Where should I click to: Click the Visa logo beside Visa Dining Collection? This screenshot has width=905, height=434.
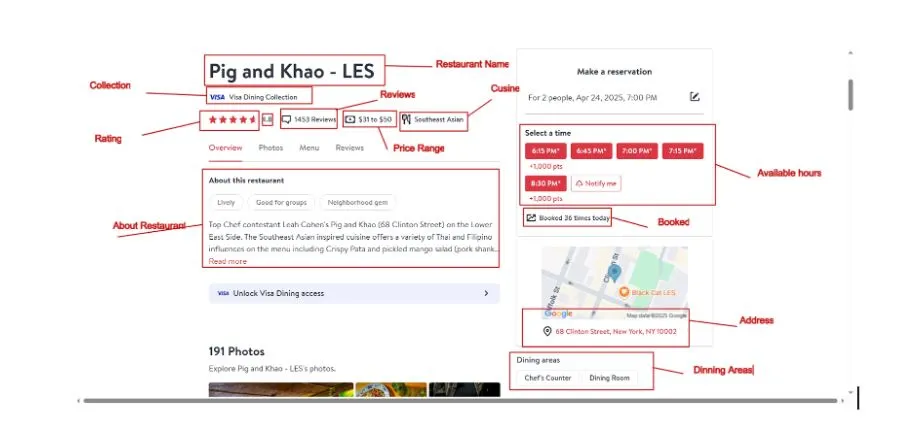tap(217, 97)
